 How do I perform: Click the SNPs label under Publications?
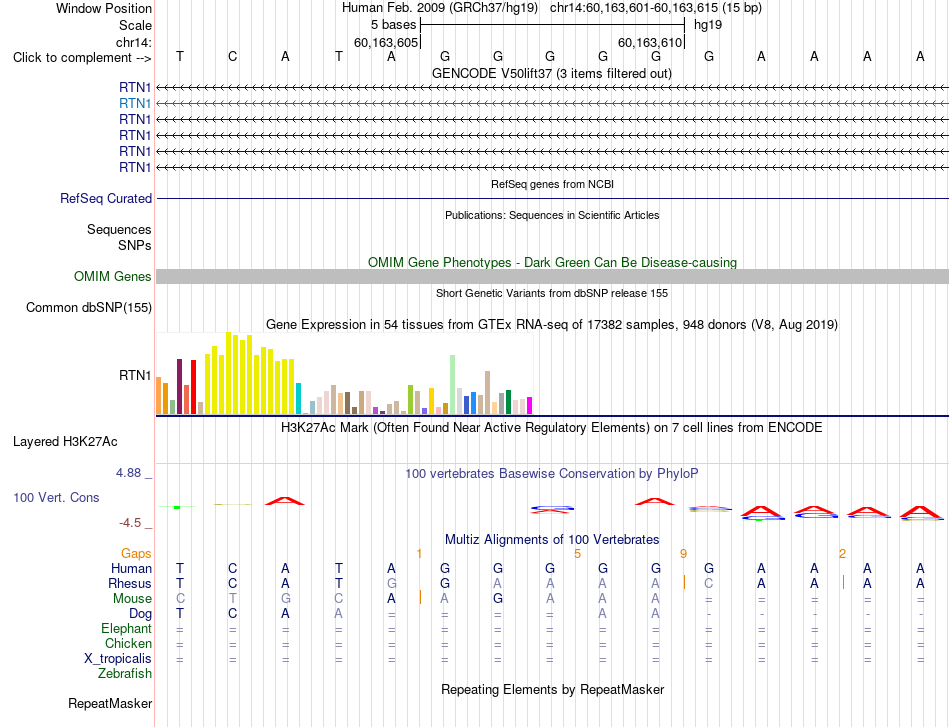coord(135,245)
